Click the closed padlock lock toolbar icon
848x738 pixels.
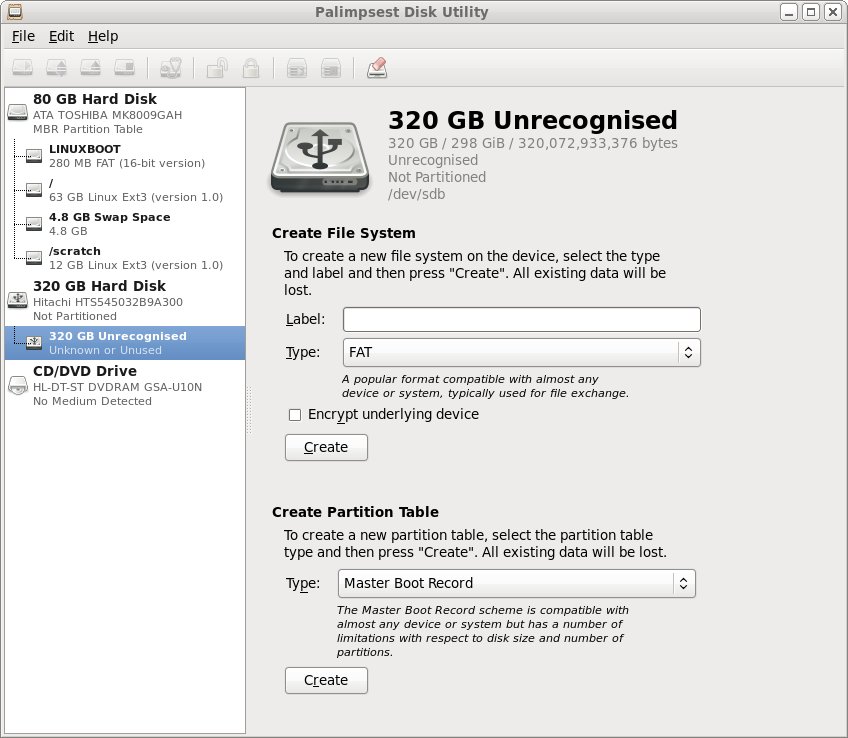coord(251,68)
